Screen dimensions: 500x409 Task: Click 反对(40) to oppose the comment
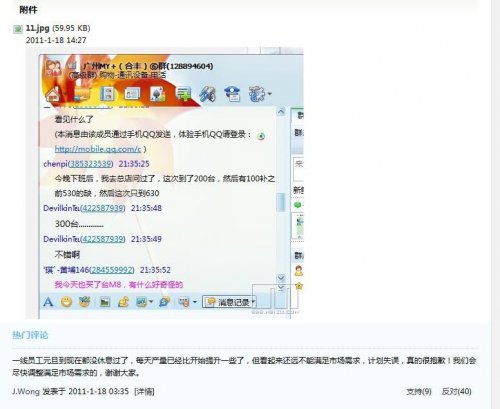(x=456, y=391)
